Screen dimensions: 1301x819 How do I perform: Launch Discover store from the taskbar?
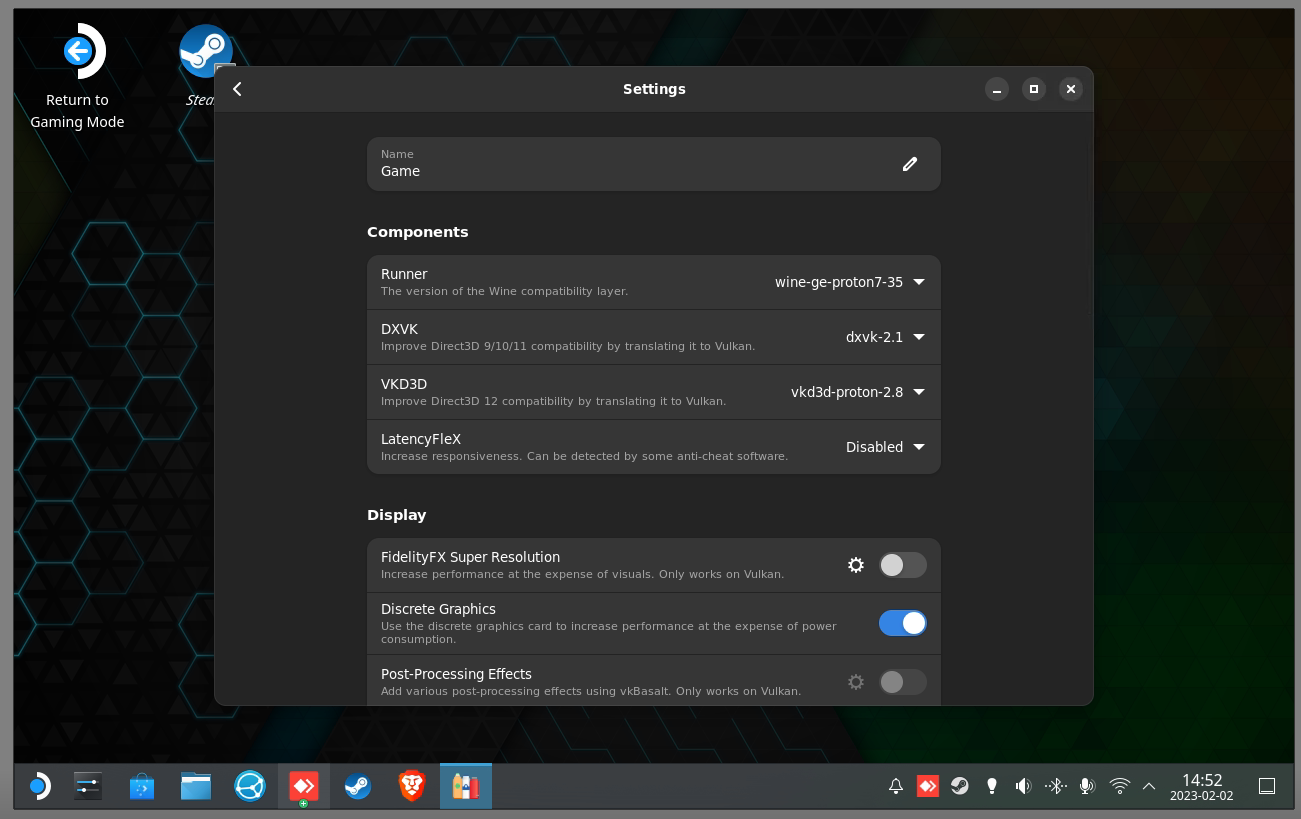click(142, 787)
